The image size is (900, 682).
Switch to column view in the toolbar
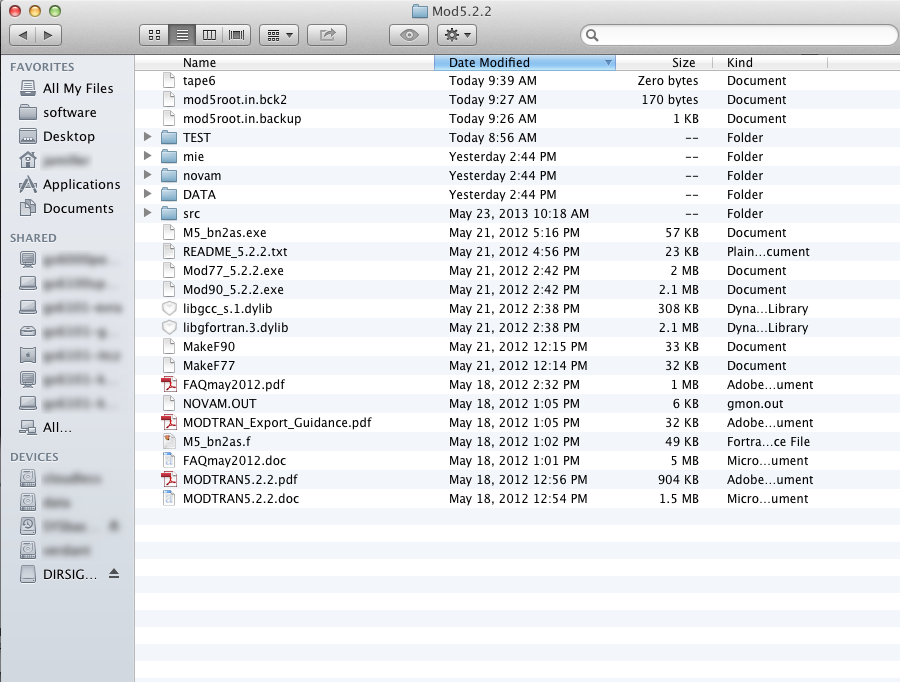click(209, 34)
